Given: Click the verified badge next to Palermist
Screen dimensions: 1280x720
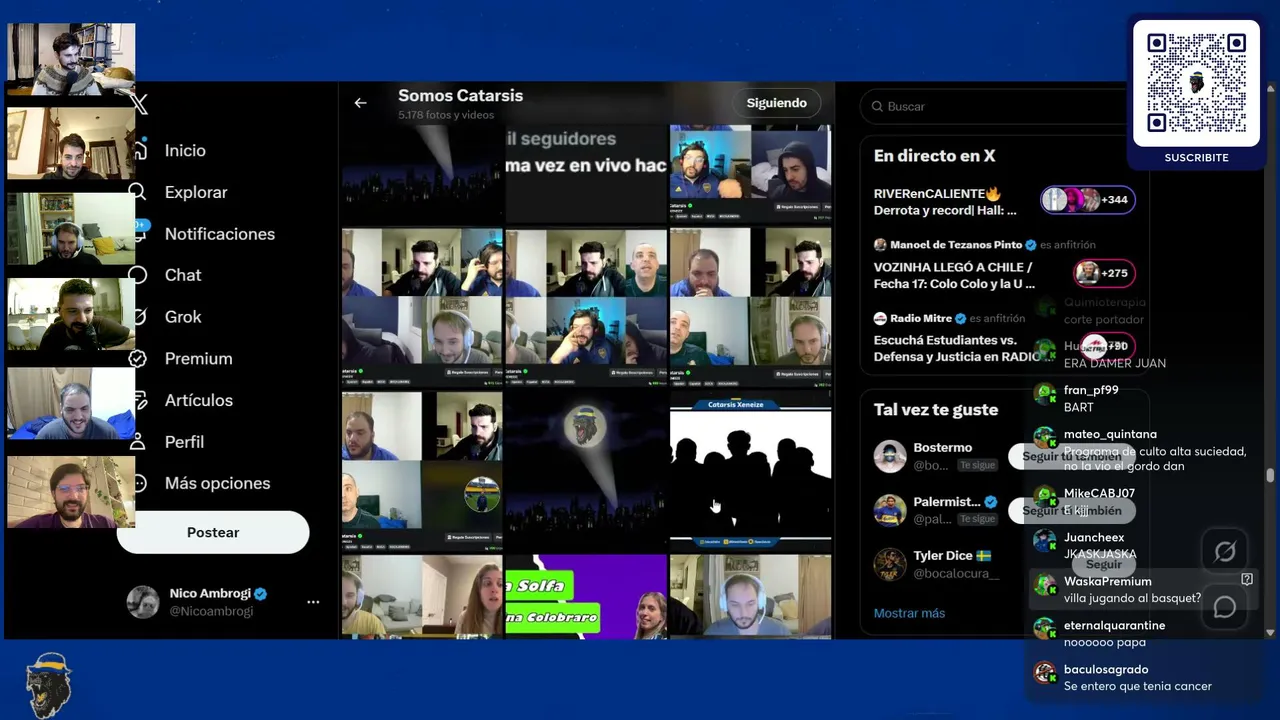Looking at the screenshot, I should tap(991, 502).
